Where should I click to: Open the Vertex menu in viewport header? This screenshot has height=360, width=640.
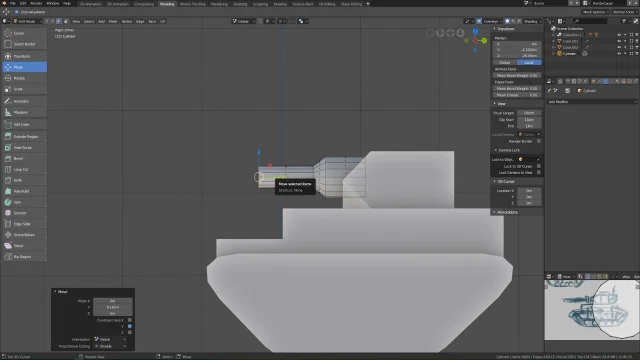tap(127, 21)
